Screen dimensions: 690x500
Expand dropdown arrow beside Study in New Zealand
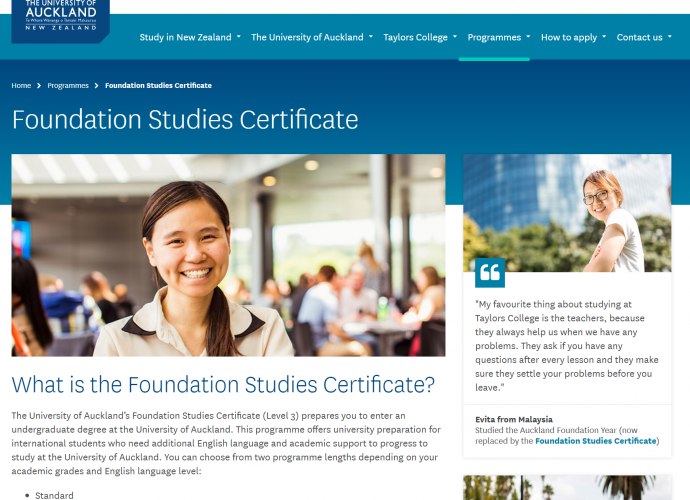239,37
